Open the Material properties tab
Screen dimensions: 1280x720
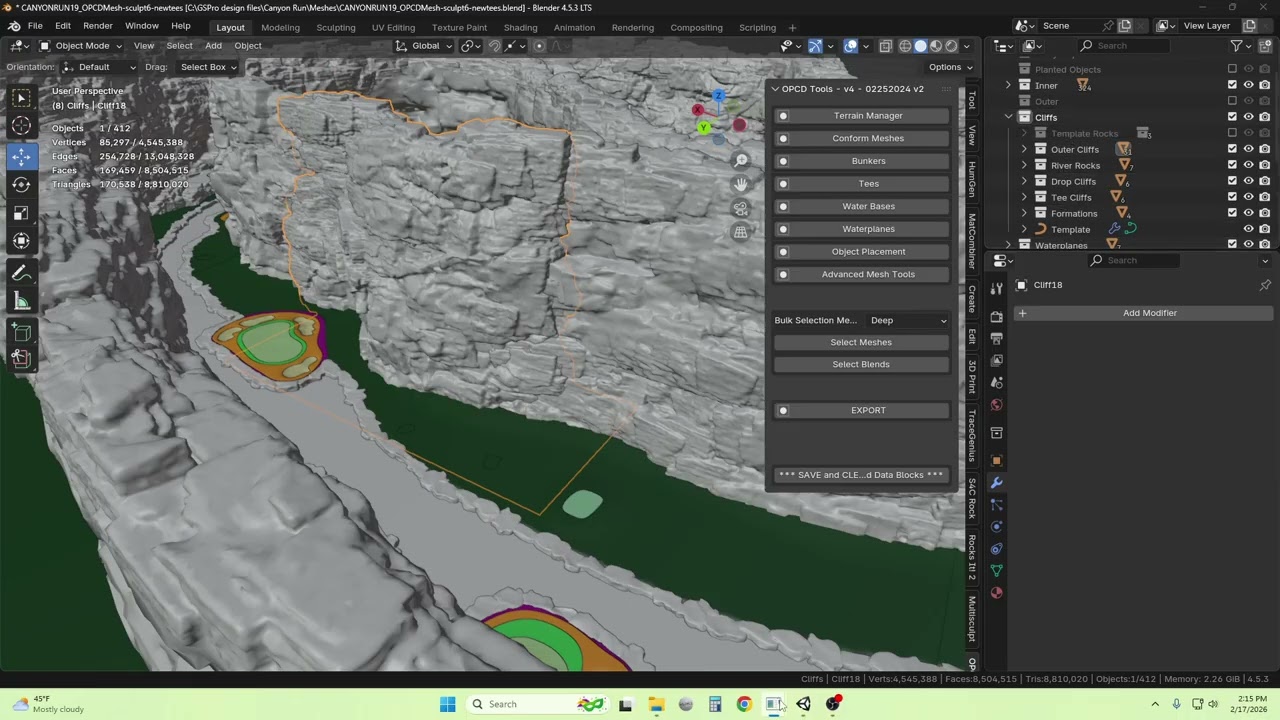[x=996, y=593]
